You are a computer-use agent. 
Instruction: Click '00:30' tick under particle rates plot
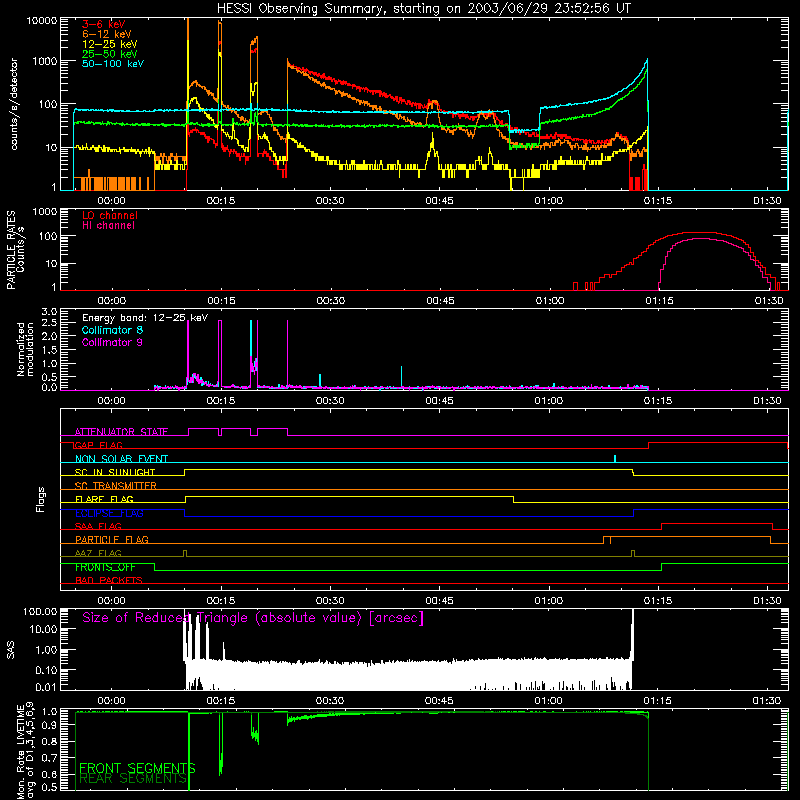[331, 301]
